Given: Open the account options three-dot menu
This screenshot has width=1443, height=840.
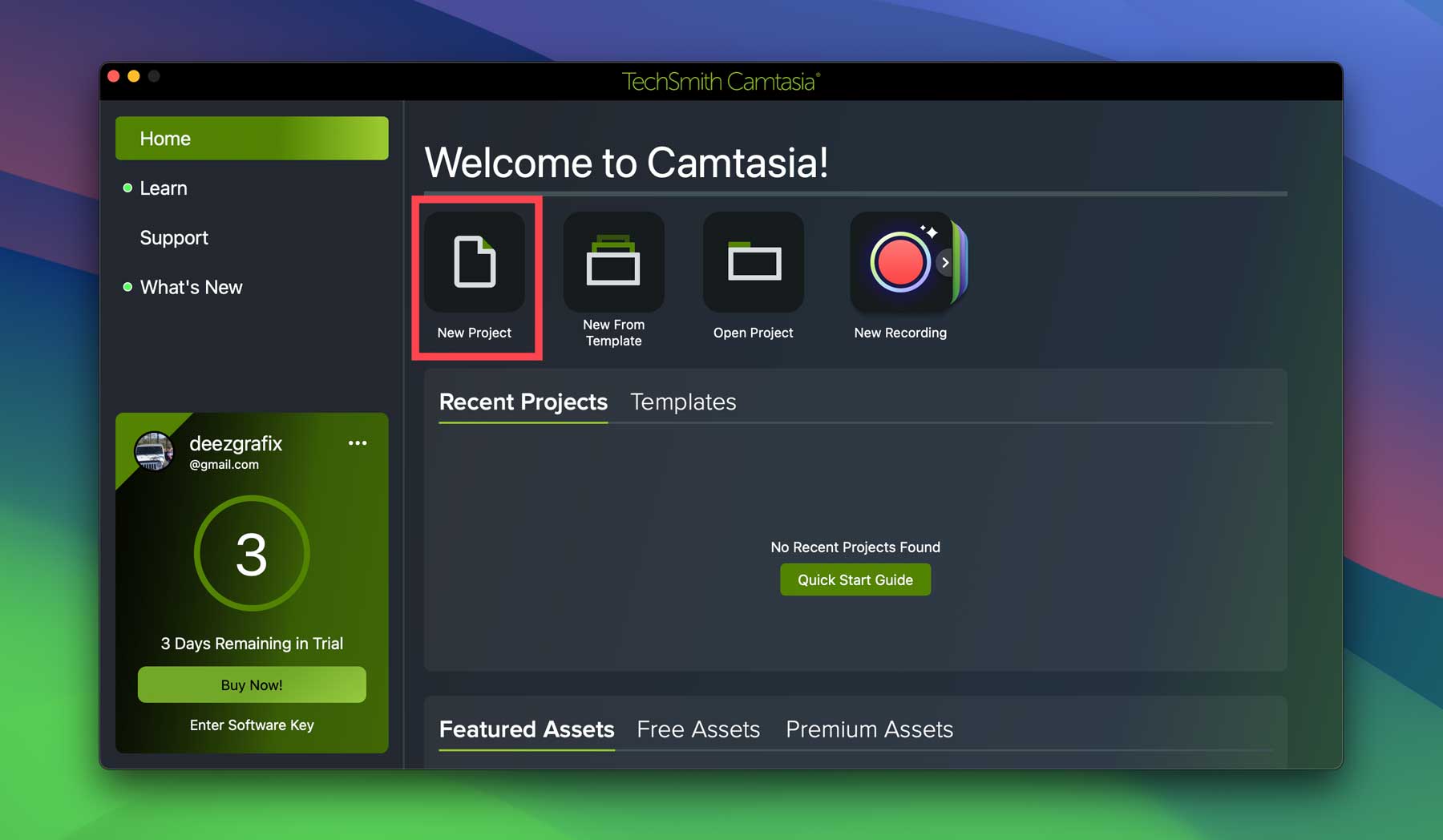Looking at the screenshot, I should tap(358, 442).
